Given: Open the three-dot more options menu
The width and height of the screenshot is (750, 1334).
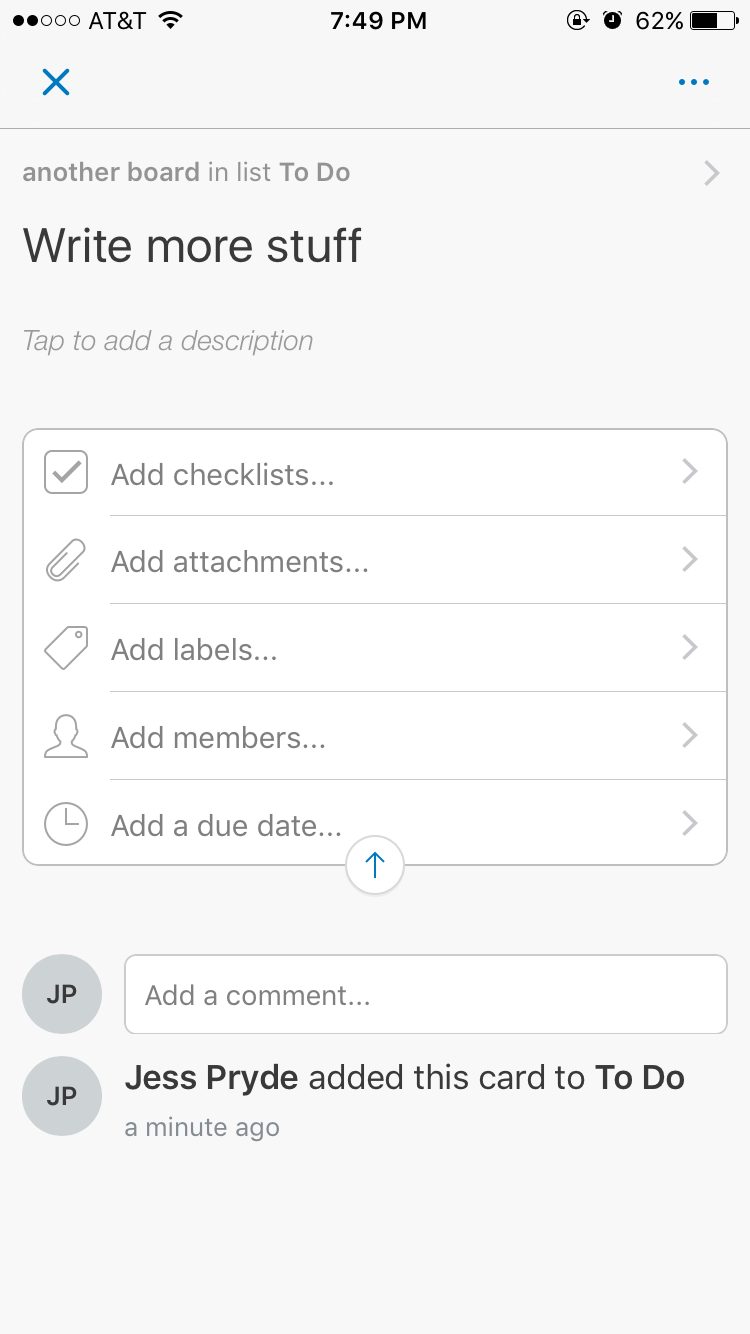Looking at the screenshot, I should pyautogui.click(x=693, y=82).
